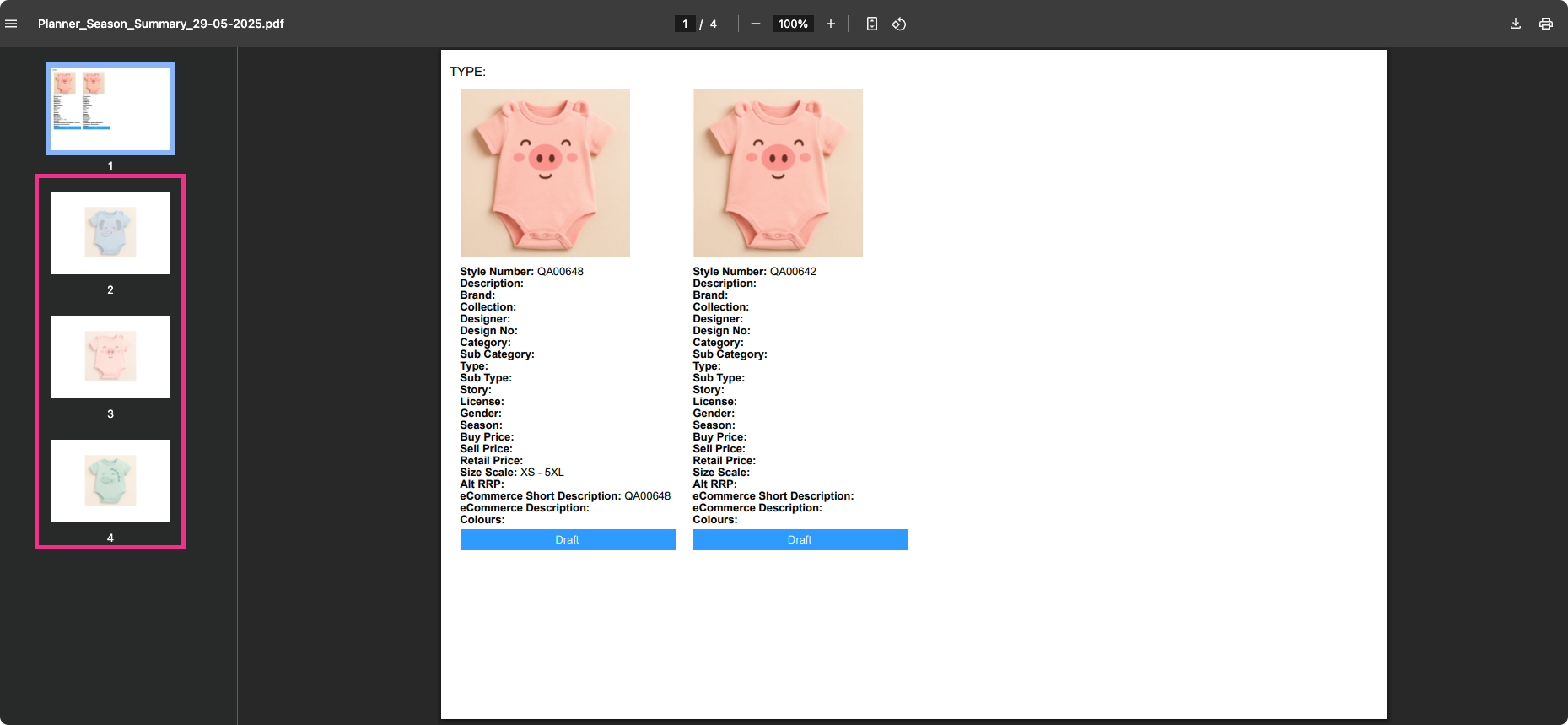1568x725 pixels.
Task: Toggle the sidebar with hamburger menu icon
Action: point(11,24)
